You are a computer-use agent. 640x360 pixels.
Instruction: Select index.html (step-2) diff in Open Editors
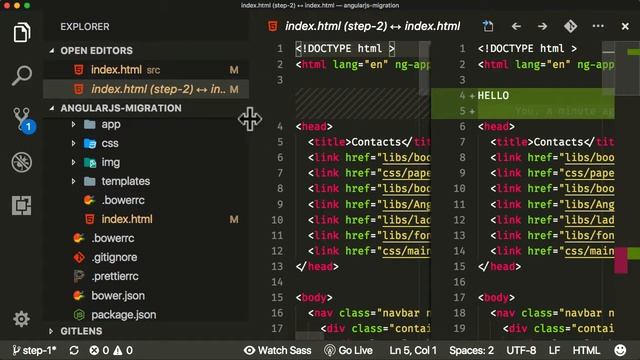click(x=146, y=89)
